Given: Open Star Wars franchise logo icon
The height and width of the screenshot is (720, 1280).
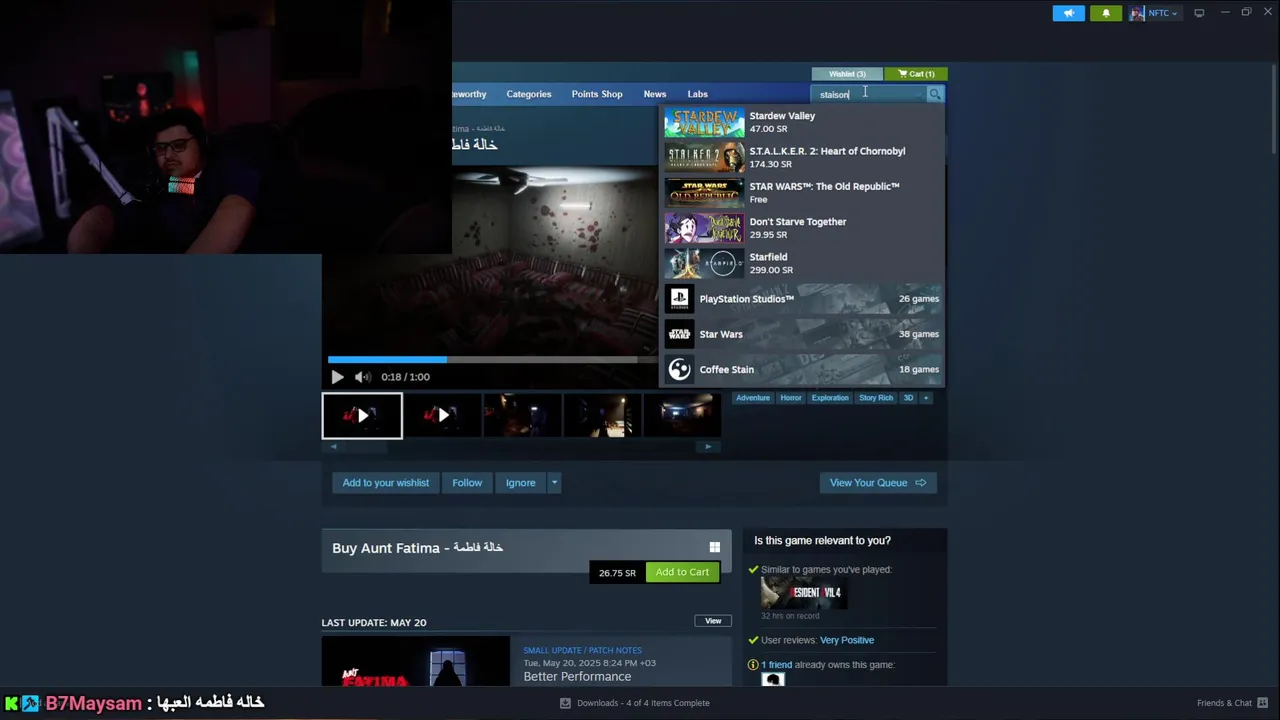Looking at the screenshot, I should (x=680, y=334).
